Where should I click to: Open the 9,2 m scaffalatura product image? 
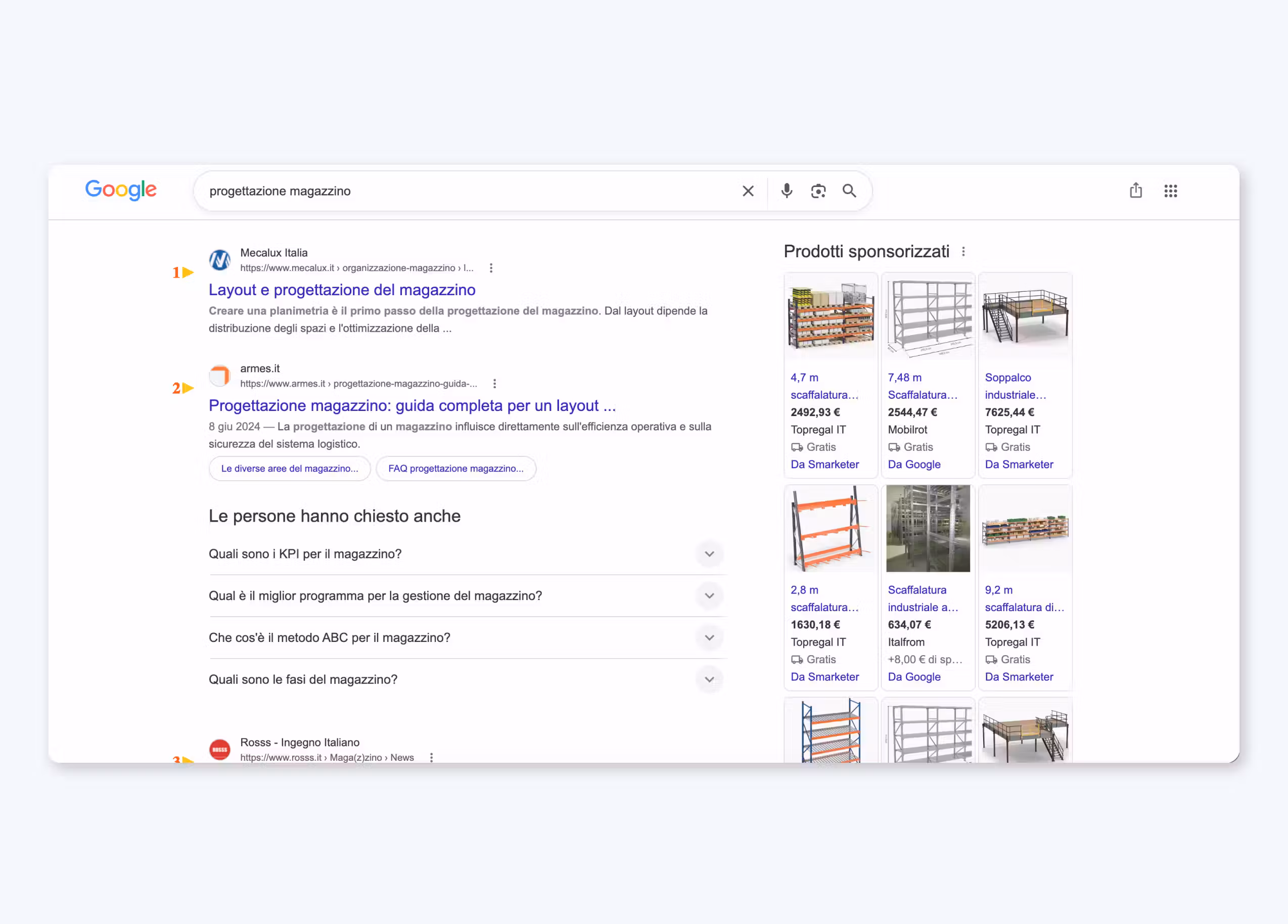(1025, 529)
